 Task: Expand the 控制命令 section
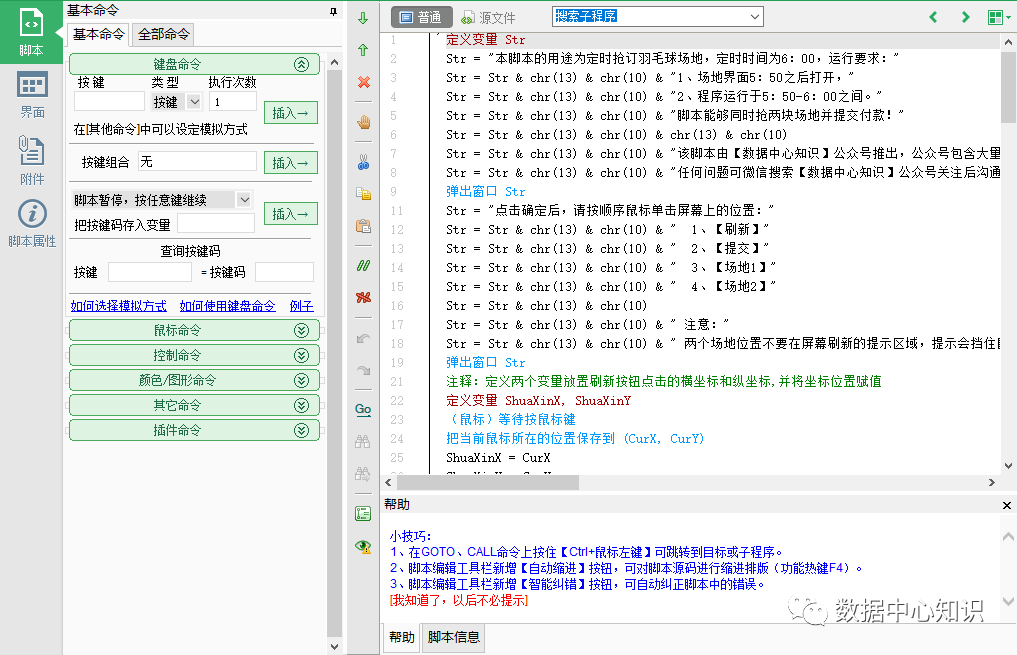point(302,355)
